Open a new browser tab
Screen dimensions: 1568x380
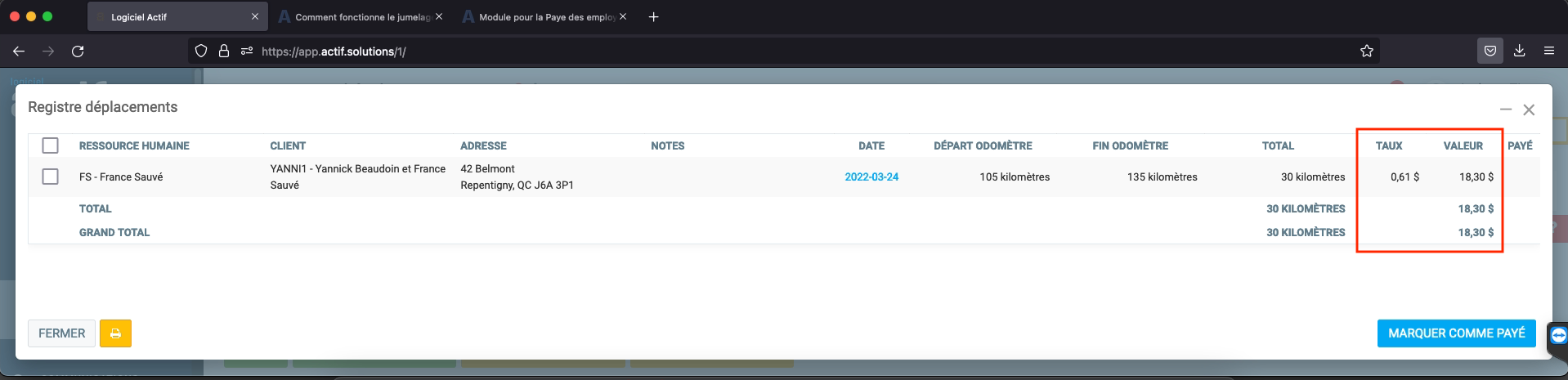[x=653, y=17]
